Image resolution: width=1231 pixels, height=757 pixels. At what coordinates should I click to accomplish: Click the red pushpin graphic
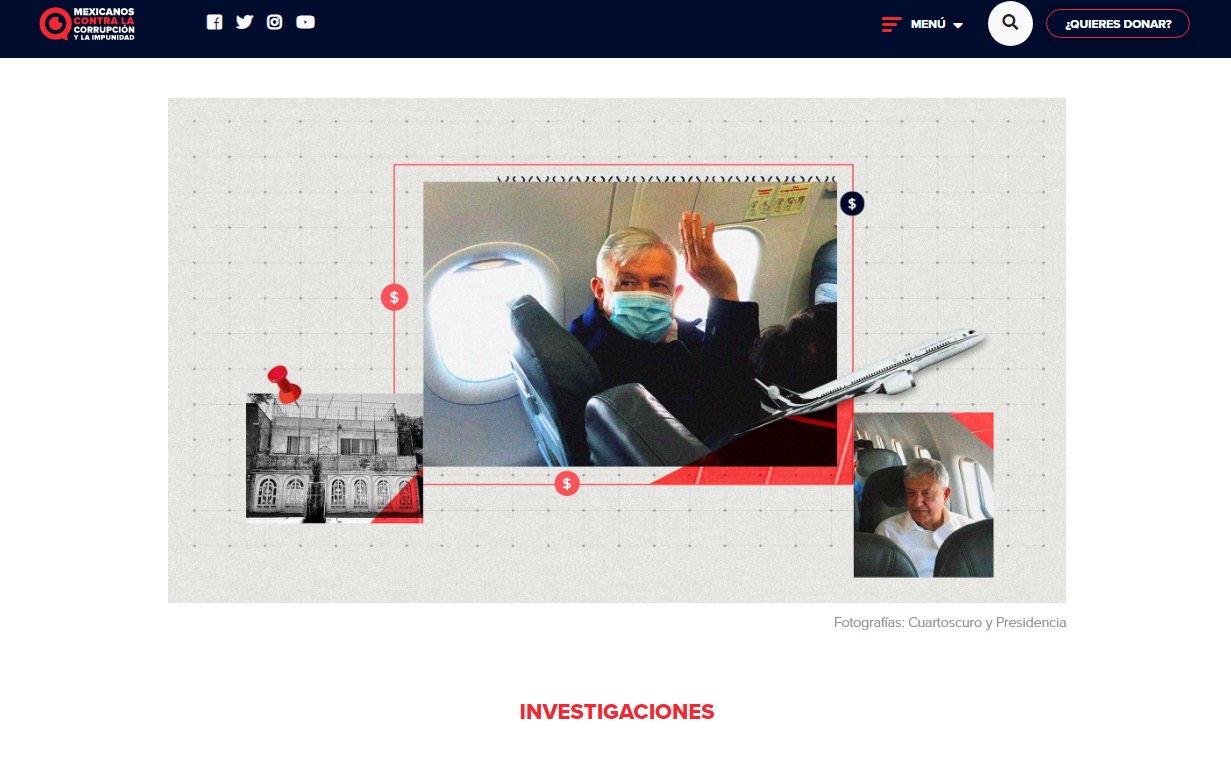pos(284,384)
